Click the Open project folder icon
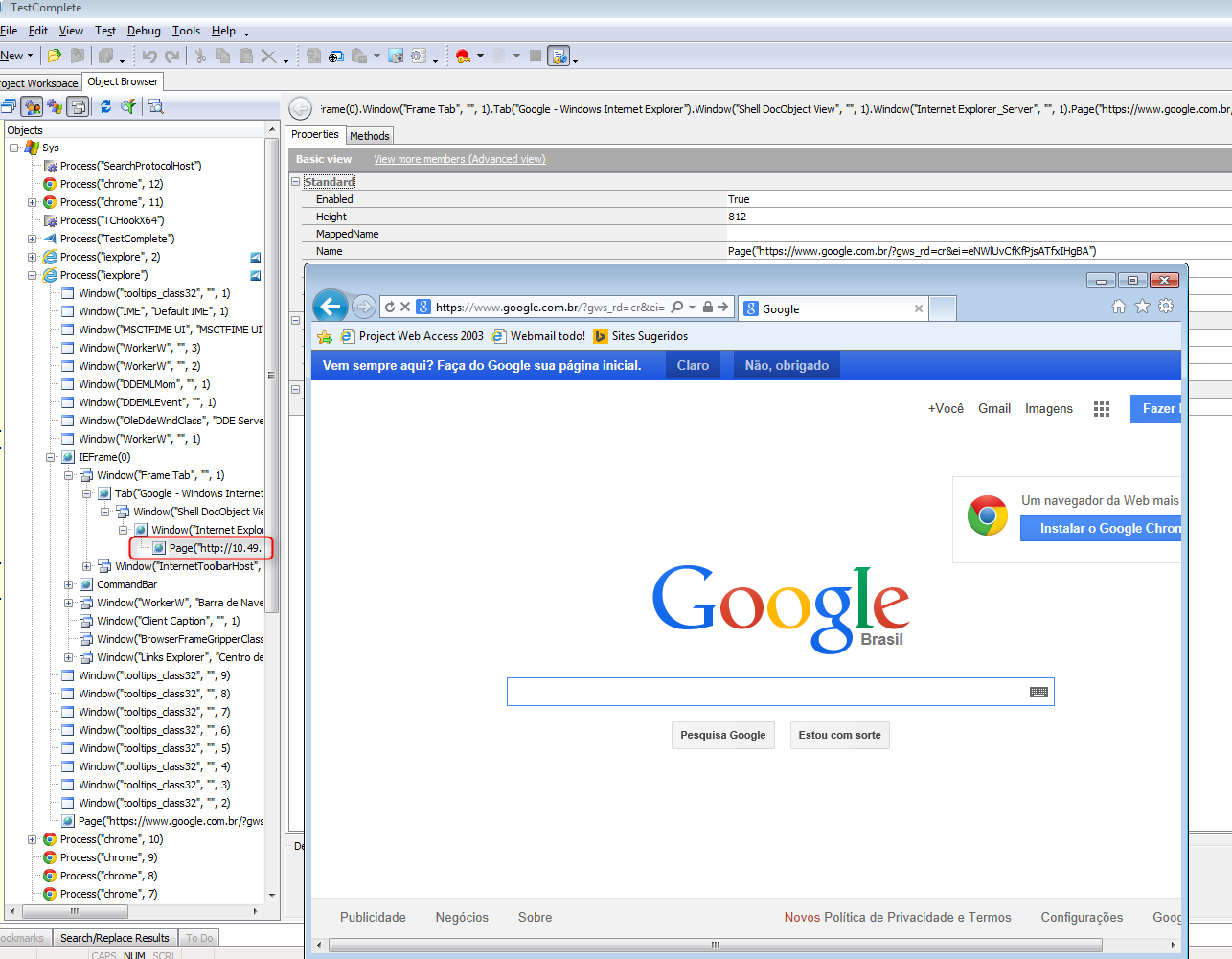This screenshot has width=1232, height=959. (55, 56)
